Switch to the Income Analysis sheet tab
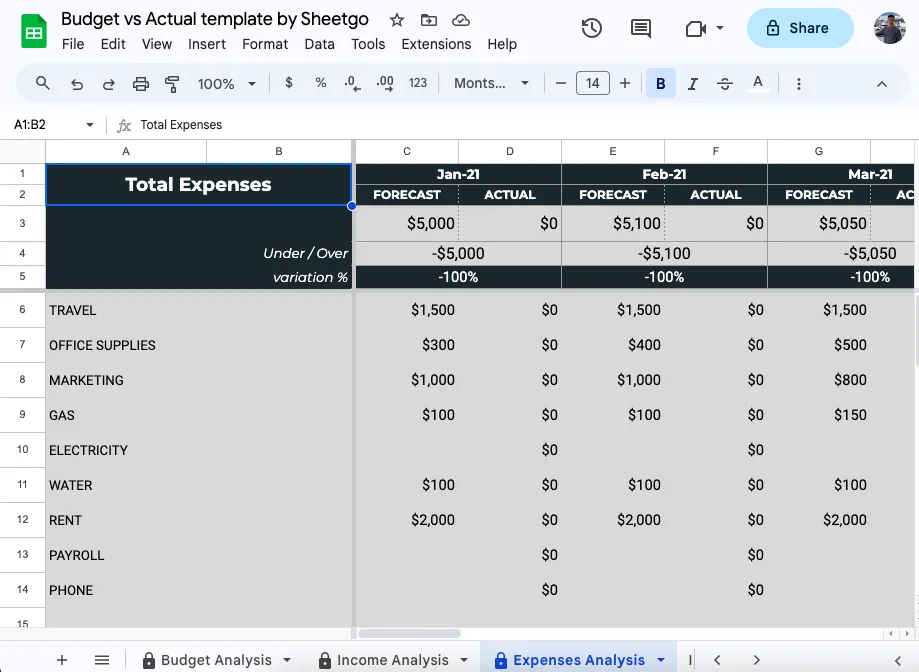Viewport: 919px width, 672px height. (392, 660)
